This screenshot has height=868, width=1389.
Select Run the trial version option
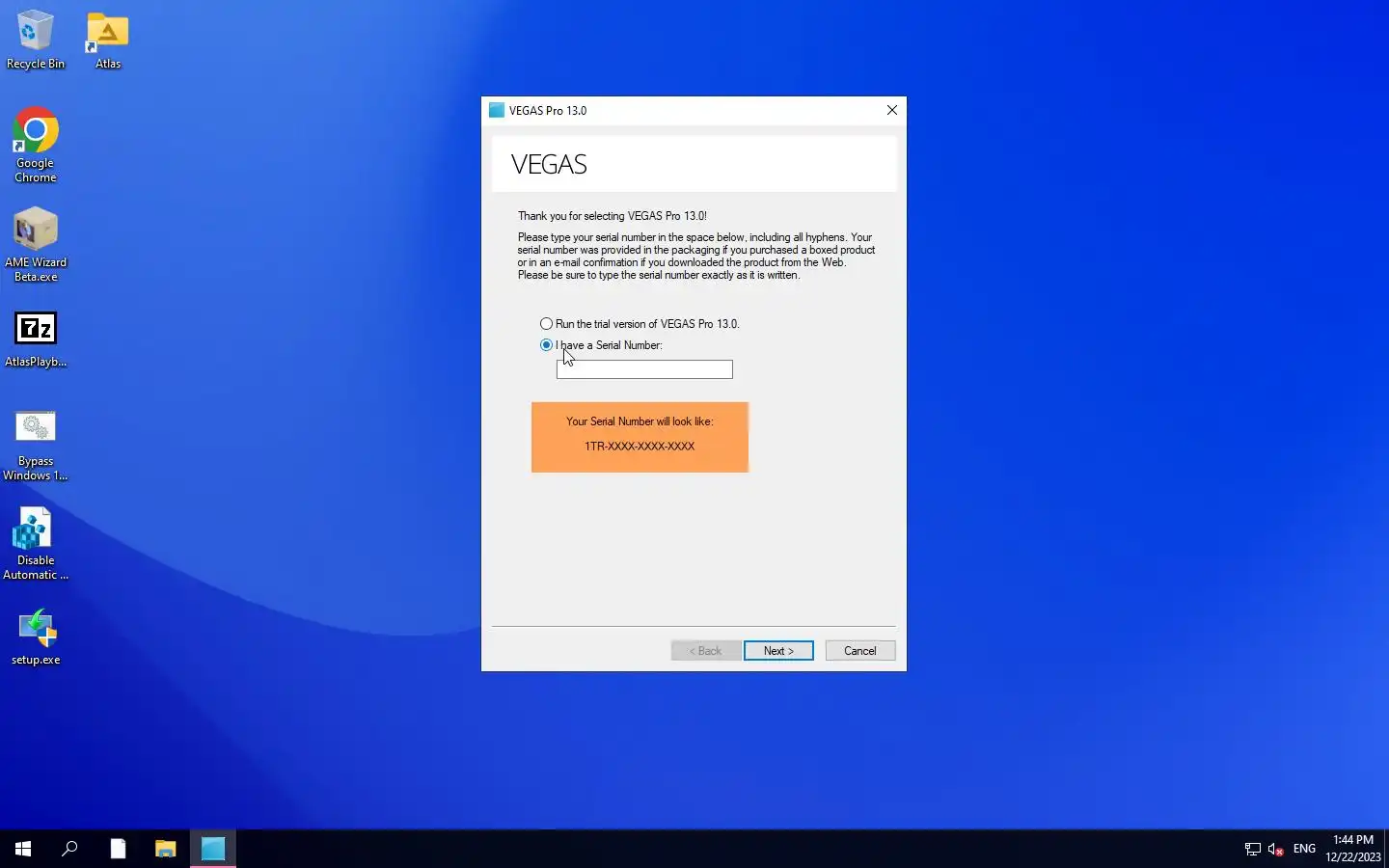pyautogui.click(x=640, y=324)
